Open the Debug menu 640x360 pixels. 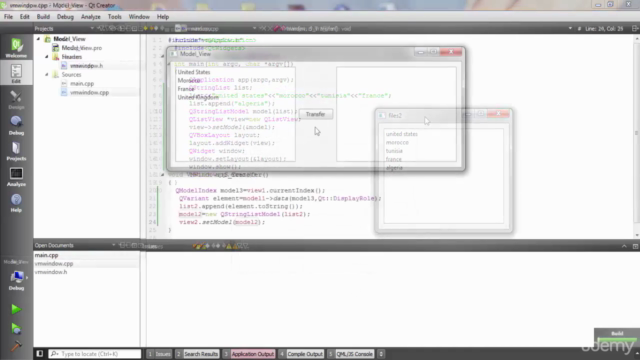pyautogui.click(x=65, y=17)
